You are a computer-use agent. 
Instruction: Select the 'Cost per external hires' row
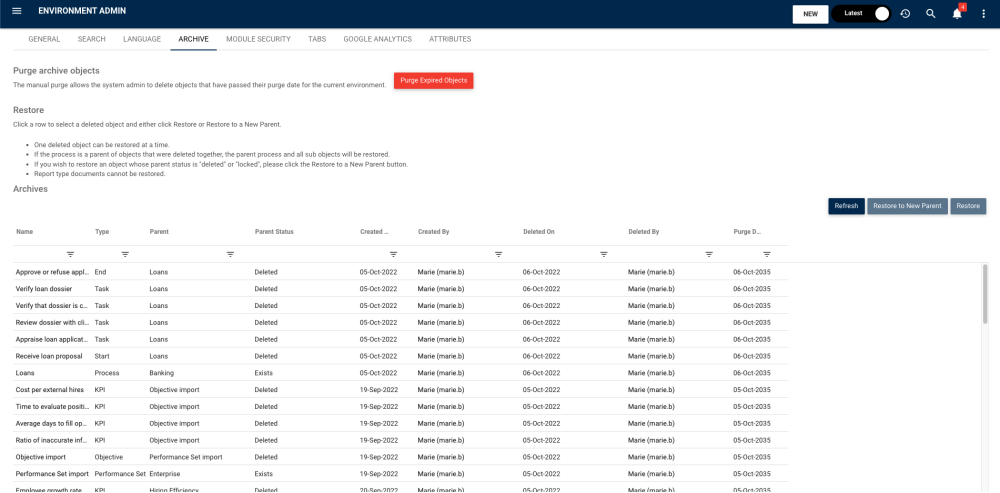[x=401, y=390]
